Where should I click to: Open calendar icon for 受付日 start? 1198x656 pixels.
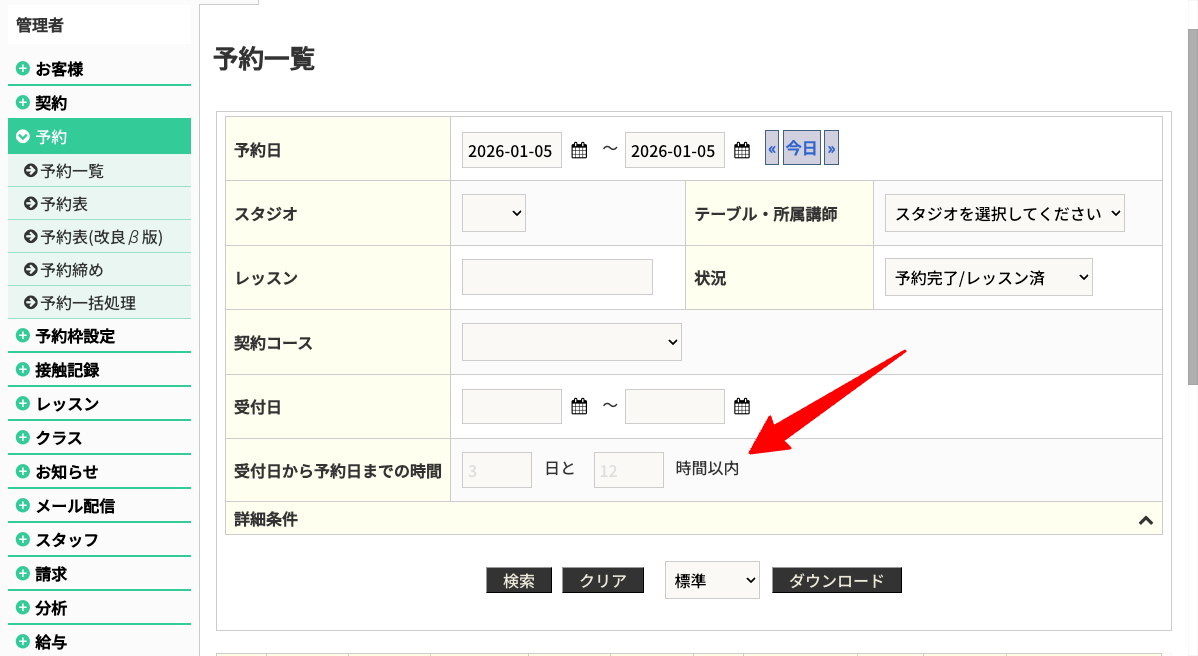point(579,407)
